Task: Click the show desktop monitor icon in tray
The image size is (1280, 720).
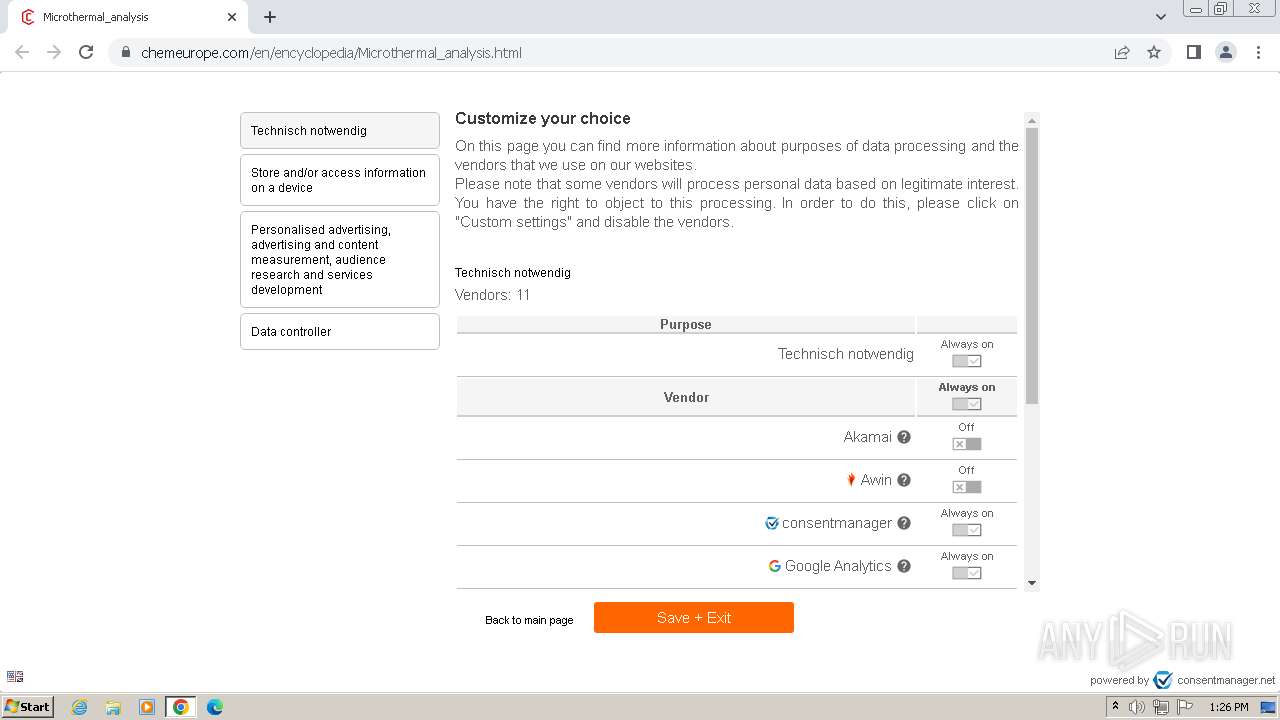Action: [x=1268, y=707]
